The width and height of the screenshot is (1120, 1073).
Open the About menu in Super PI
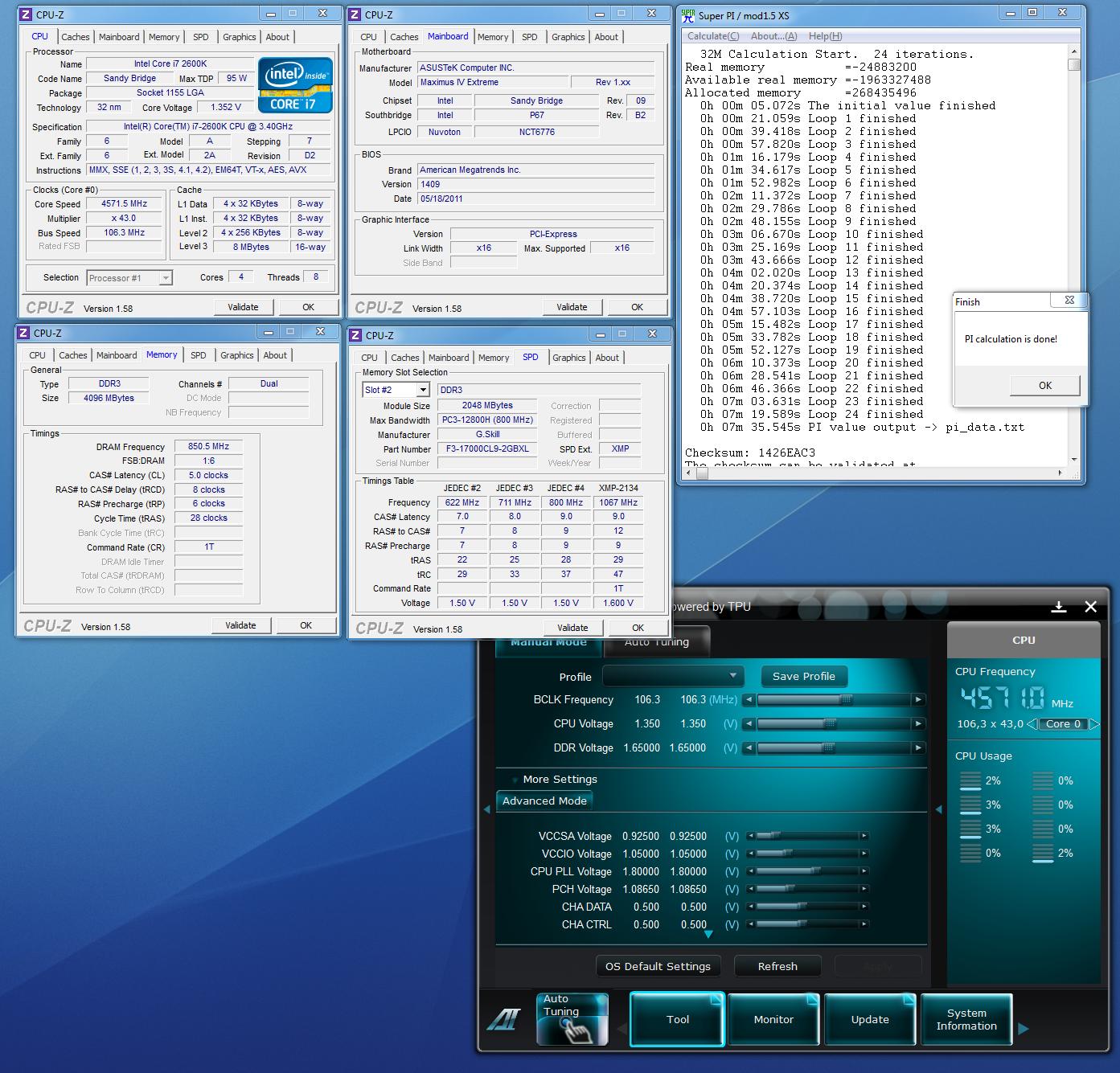pos(773,36)
